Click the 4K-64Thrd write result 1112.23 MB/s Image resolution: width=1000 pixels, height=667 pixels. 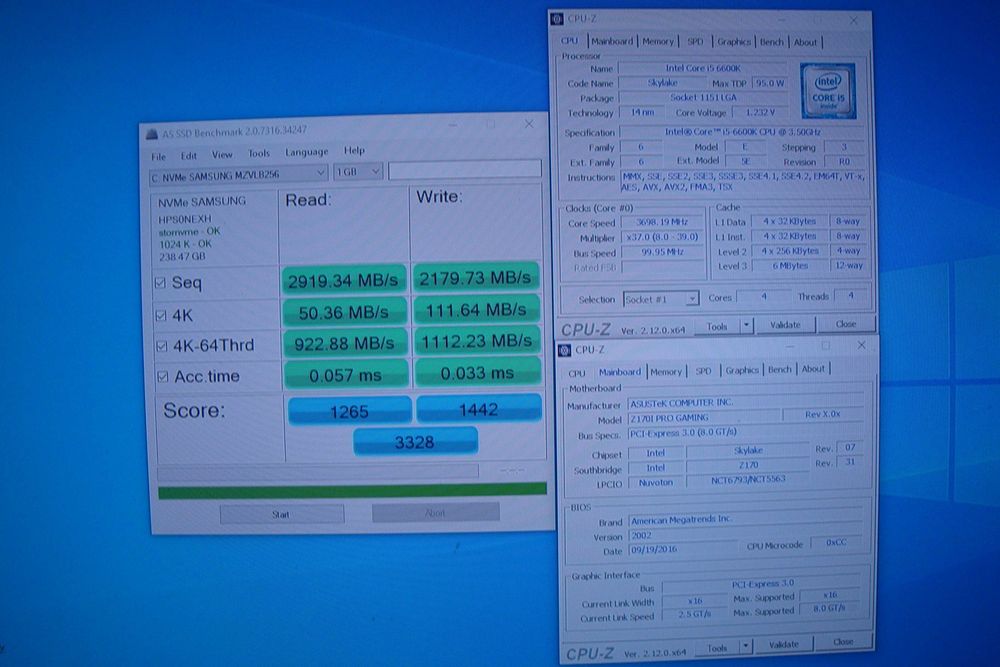478,341
